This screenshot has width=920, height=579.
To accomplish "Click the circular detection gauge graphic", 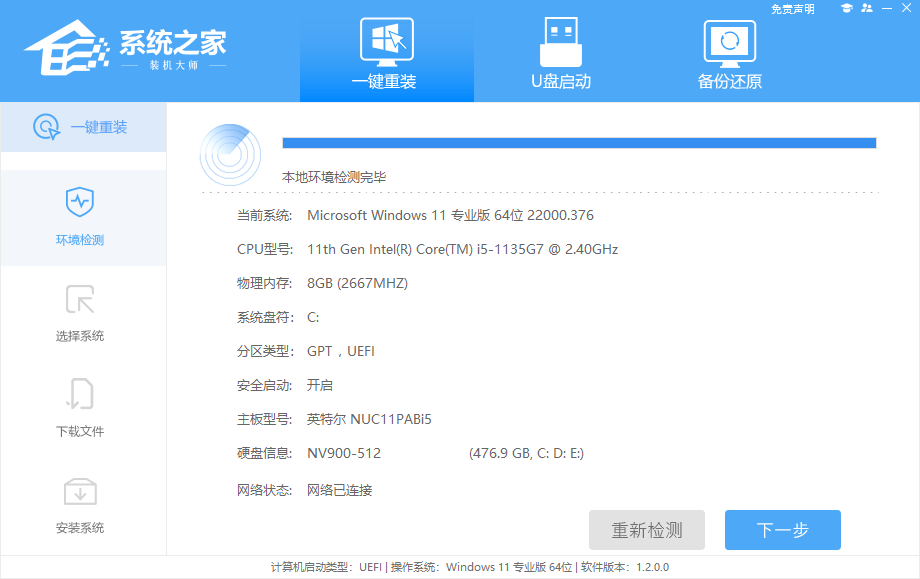I will click(230, 155).
